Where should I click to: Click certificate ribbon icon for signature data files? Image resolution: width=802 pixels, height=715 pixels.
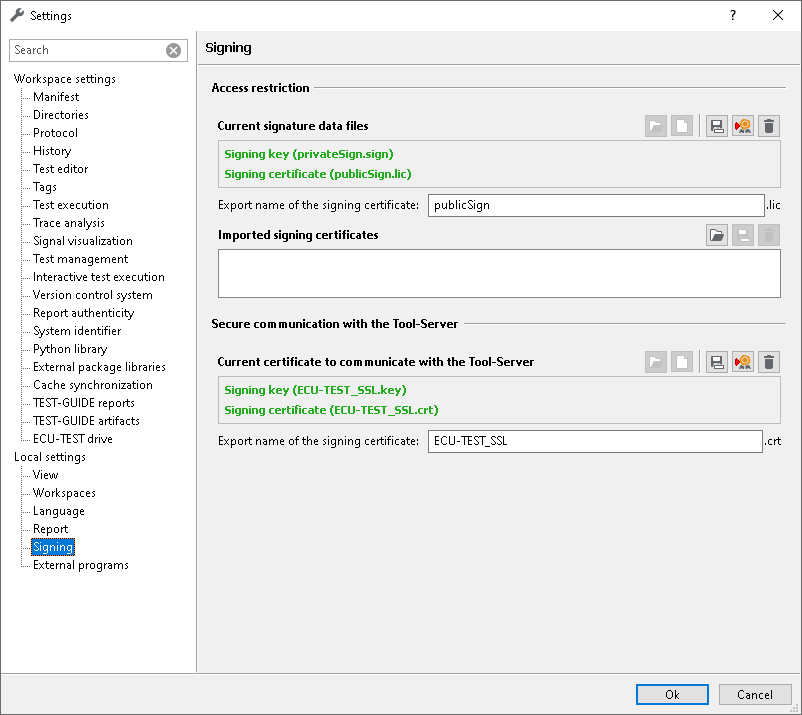click(x=743, y=126)
